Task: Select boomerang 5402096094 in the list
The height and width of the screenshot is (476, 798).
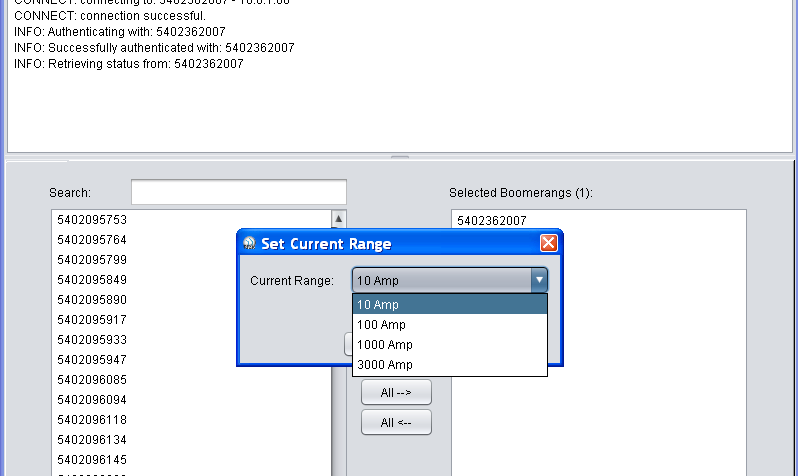Action: coord(191,400)
